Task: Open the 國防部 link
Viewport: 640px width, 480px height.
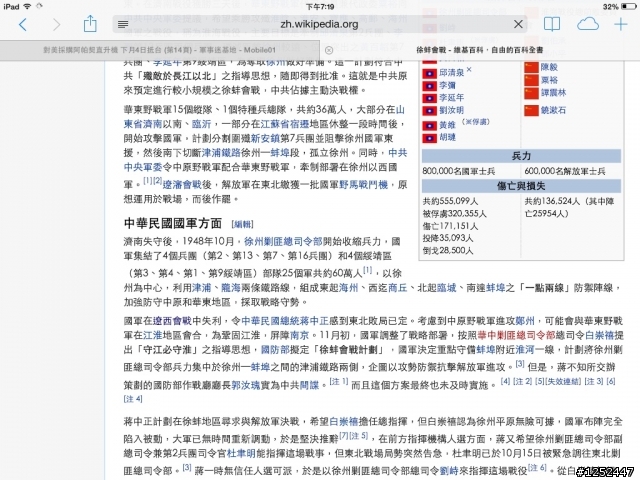Action: [x=275, y=350]
